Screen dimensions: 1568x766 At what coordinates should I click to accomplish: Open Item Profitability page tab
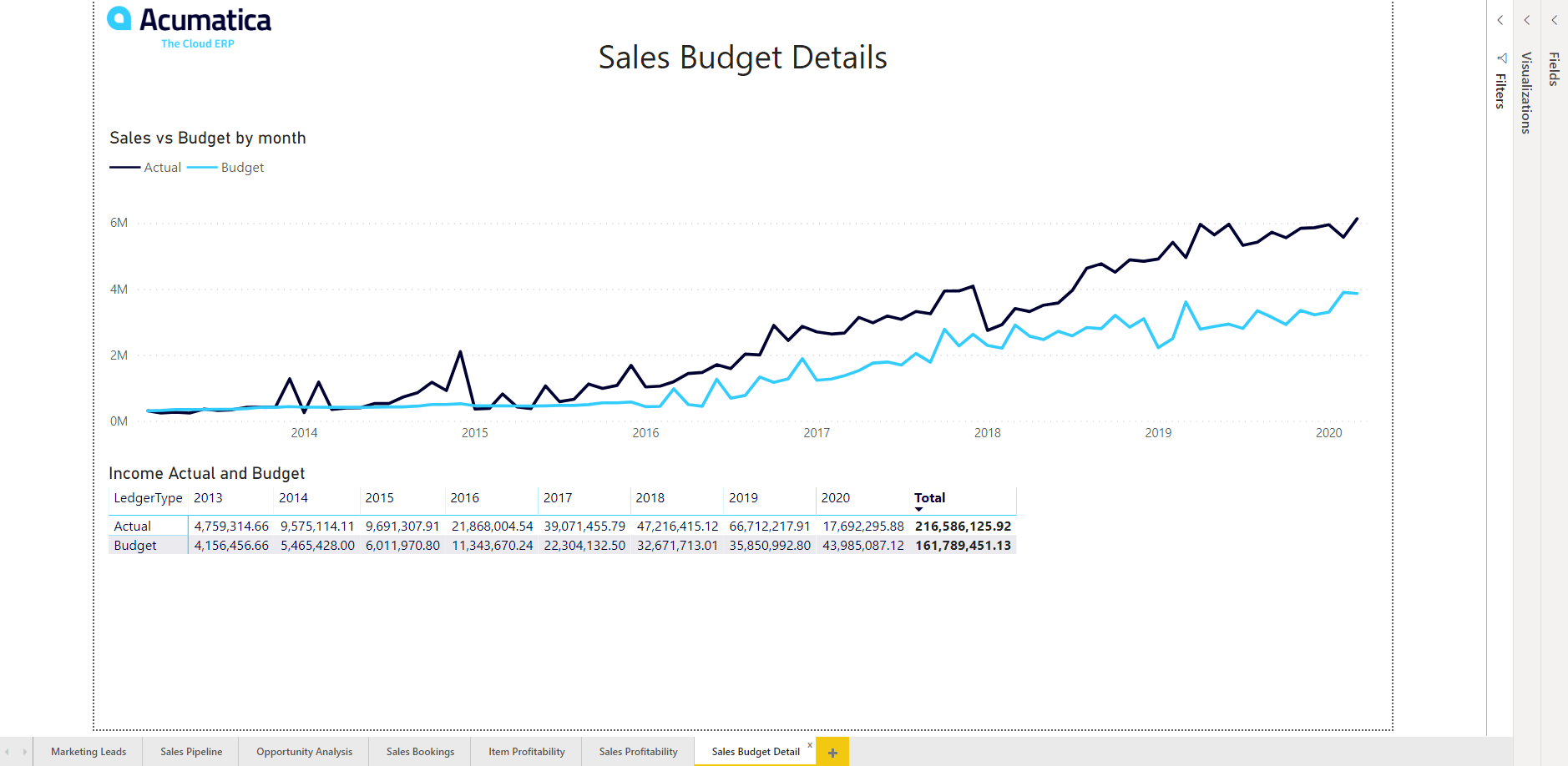click(526, 752)
